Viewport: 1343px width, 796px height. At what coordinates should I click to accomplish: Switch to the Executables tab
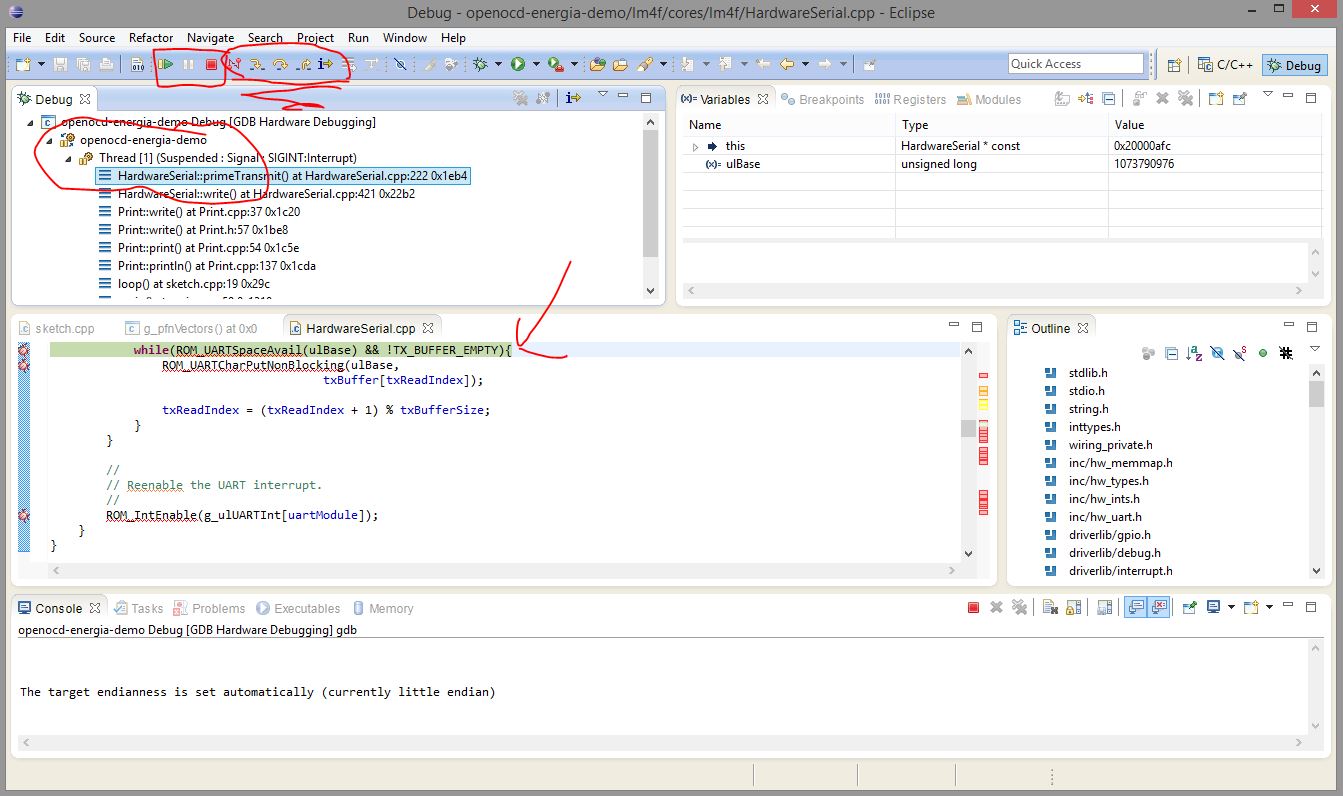pyautogui.click(x=298, y=608)
